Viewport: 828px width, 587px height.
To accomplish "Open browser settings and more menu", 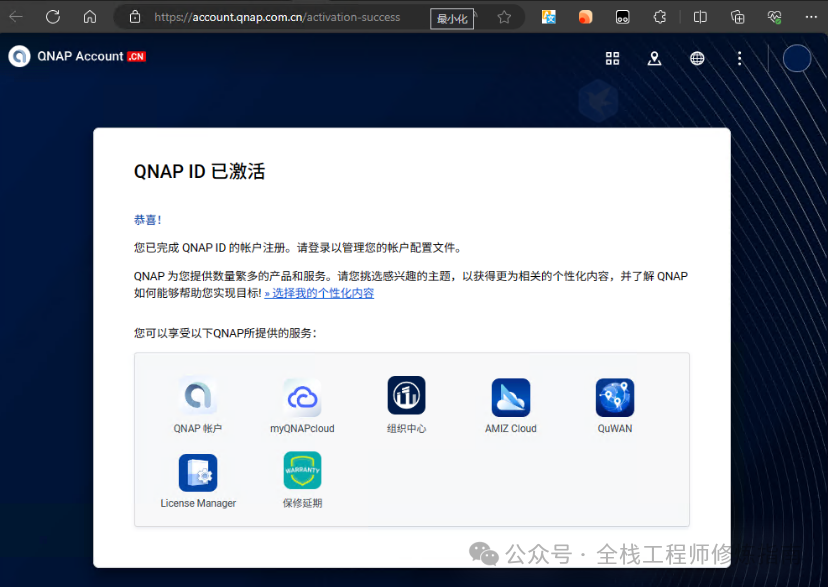I will click(811, 17).
